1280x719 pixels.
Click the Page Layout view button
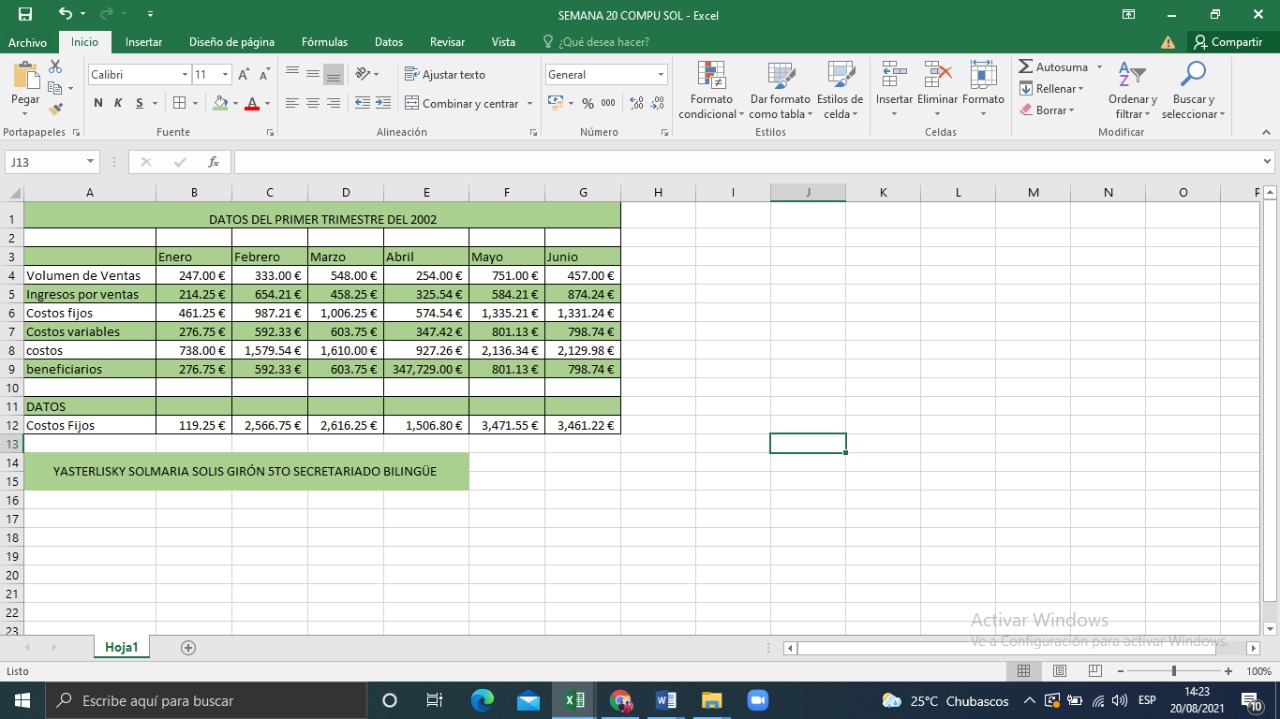tap(1060, 671)
